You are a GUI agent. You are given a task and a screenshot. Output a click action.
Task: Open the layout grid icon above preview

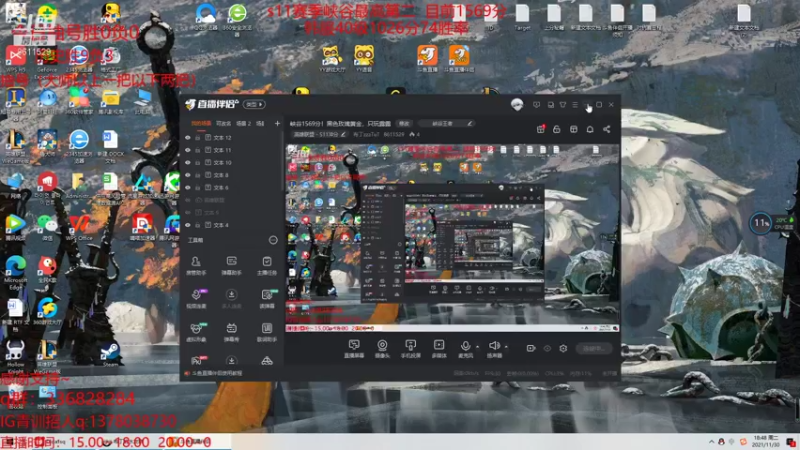(x=573, y=129)
